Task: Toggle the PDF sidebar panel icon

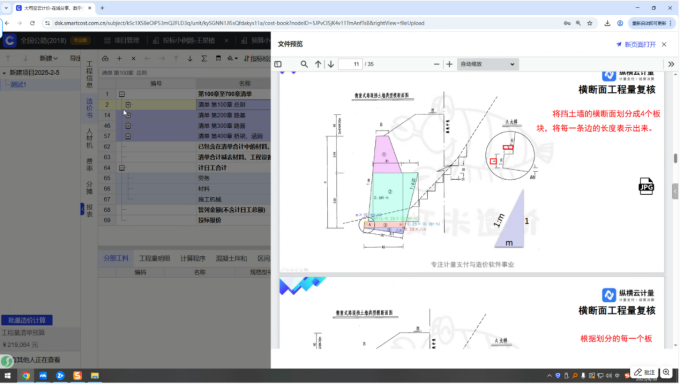Action: [x=278, y=64]
